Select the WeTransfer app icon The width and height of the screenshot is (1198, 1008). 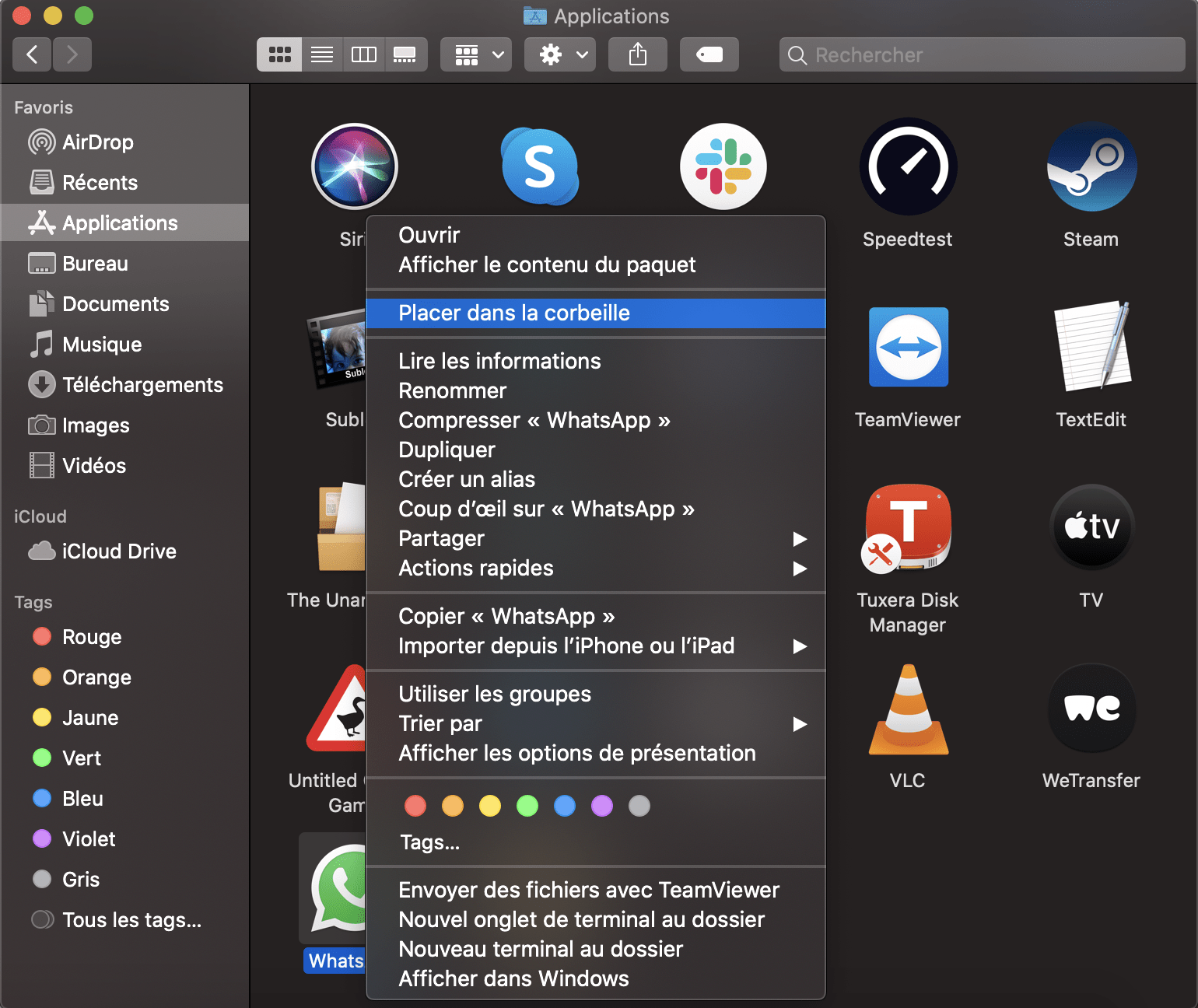[1091, 709]
